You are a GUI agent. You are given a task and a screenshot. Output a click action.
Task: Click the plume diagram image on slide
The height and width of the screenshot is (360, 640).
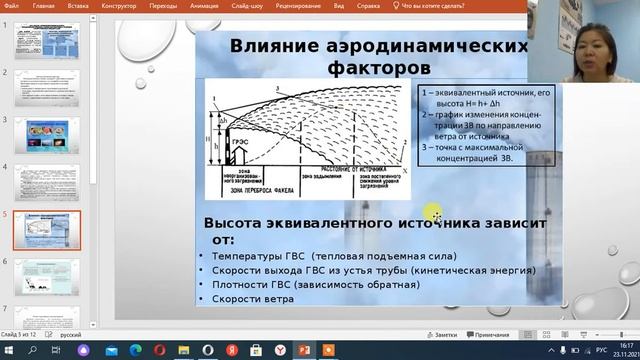click(x=308, y=139)
